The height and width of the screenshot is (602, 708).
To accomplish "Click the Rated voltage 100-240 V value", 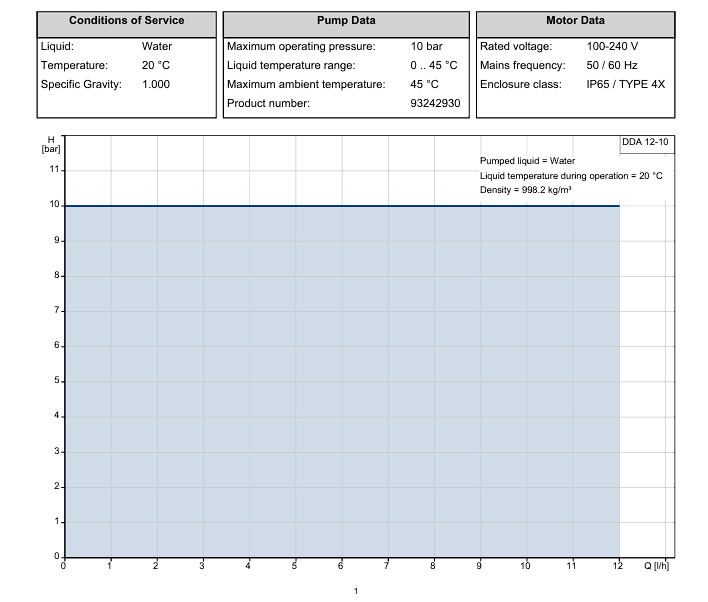I will pos(612,47).
